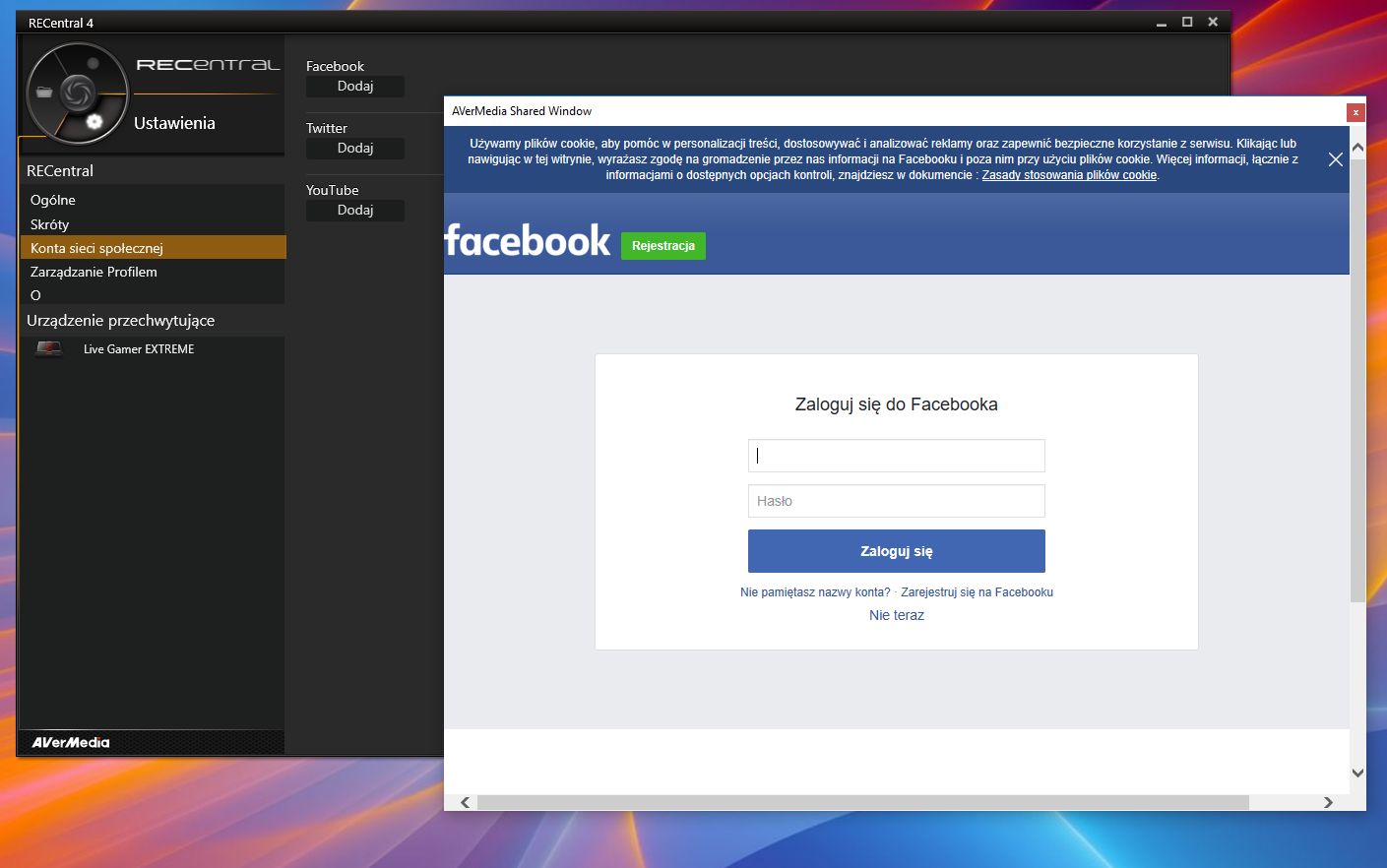Viewport: 1387px width, 868px height.
Task: Click the YouTube label in accounts list
Action: (x=333, y=190)
